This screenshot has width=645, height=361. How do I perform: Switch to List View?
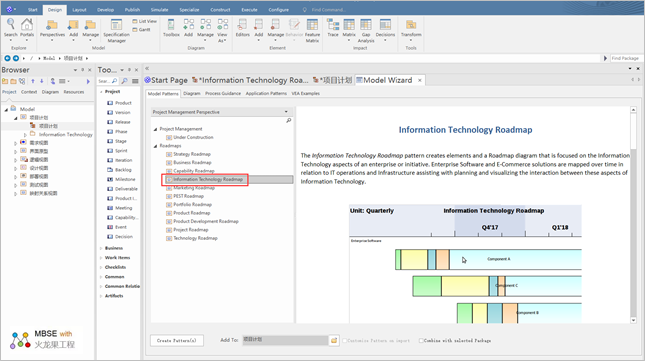[x=144, y=21]
